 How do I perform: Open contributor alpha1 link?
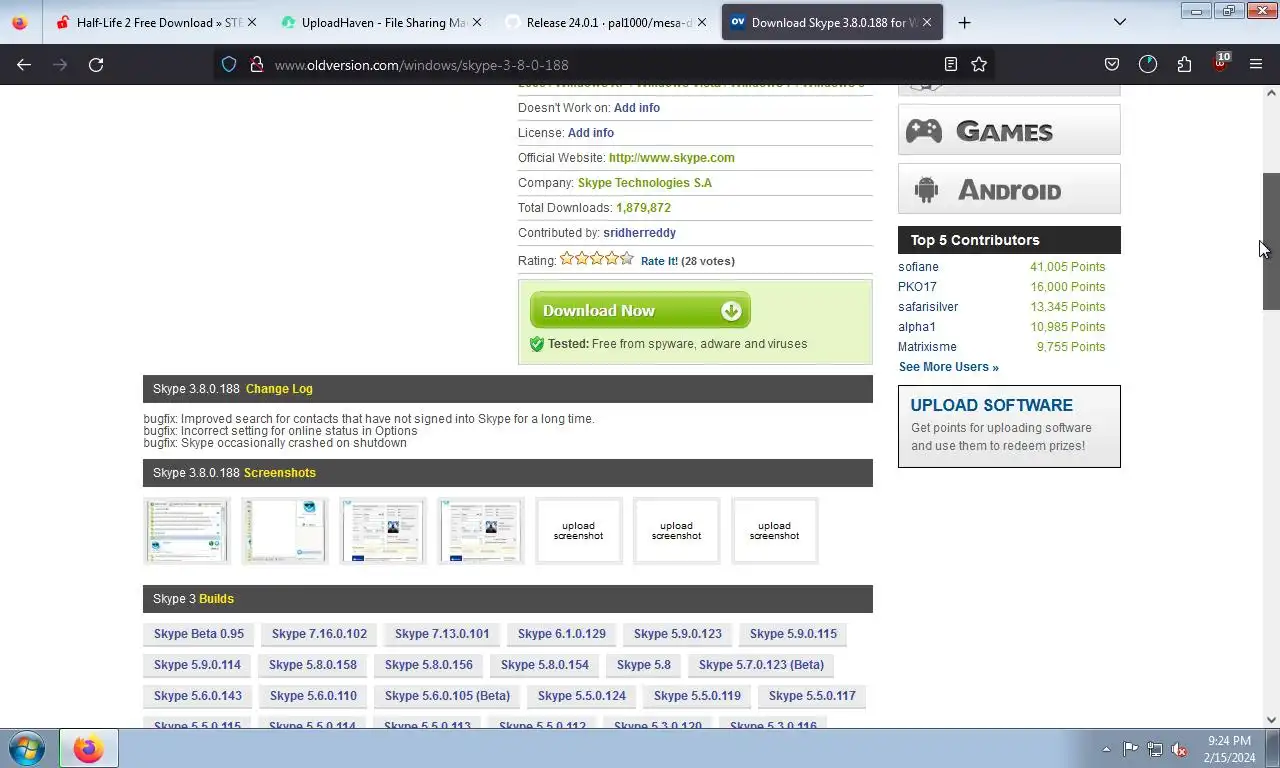917,327
